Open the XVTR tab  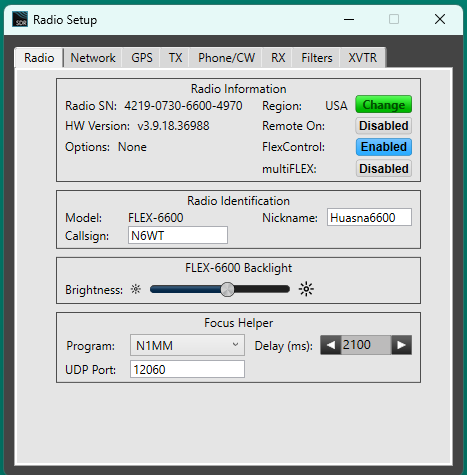pos(363,58)
